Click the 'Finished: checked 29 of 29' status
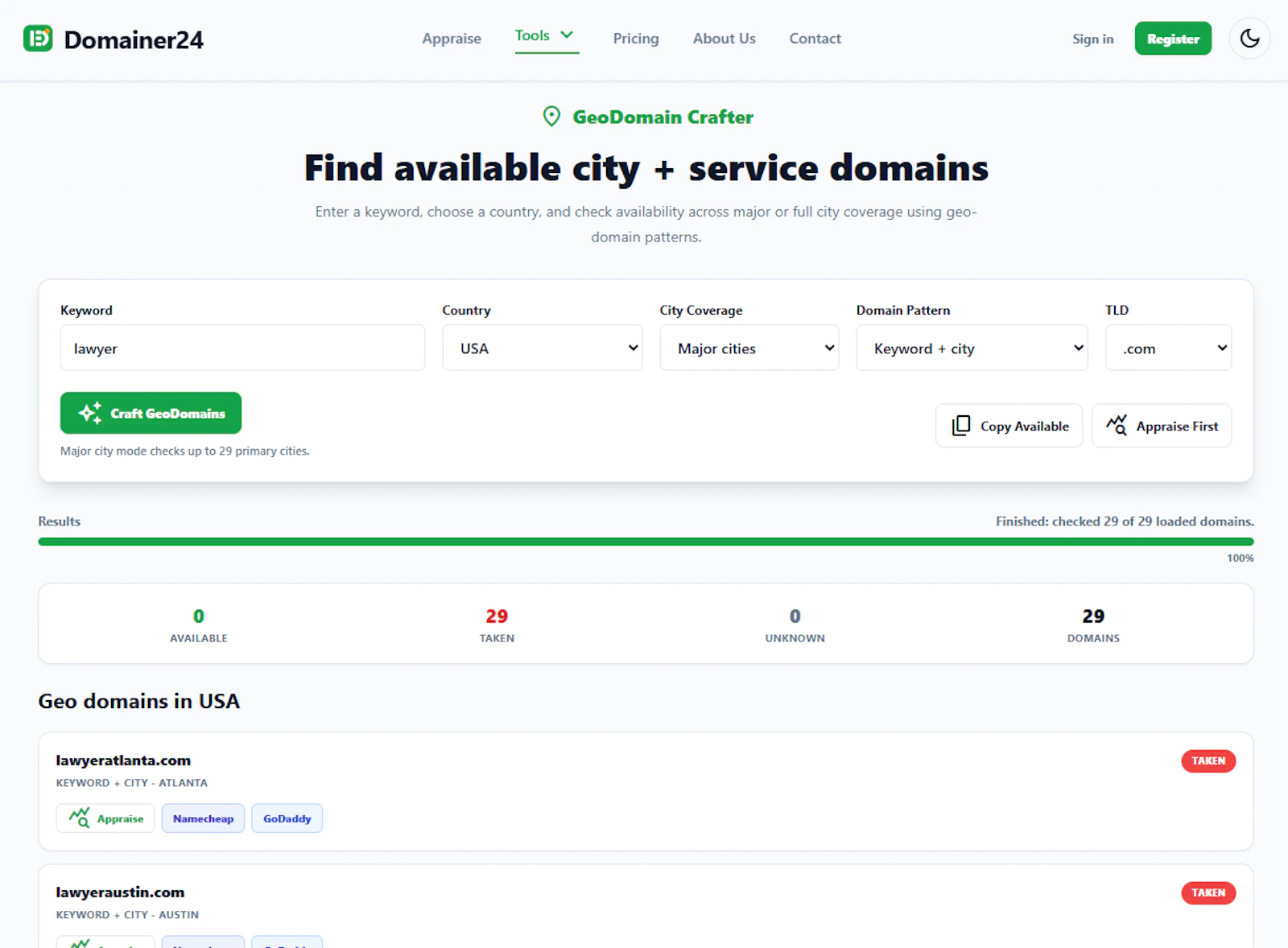Viewport: 1288px width, 948px height. pyautogui.click(x=1125, y=521)
